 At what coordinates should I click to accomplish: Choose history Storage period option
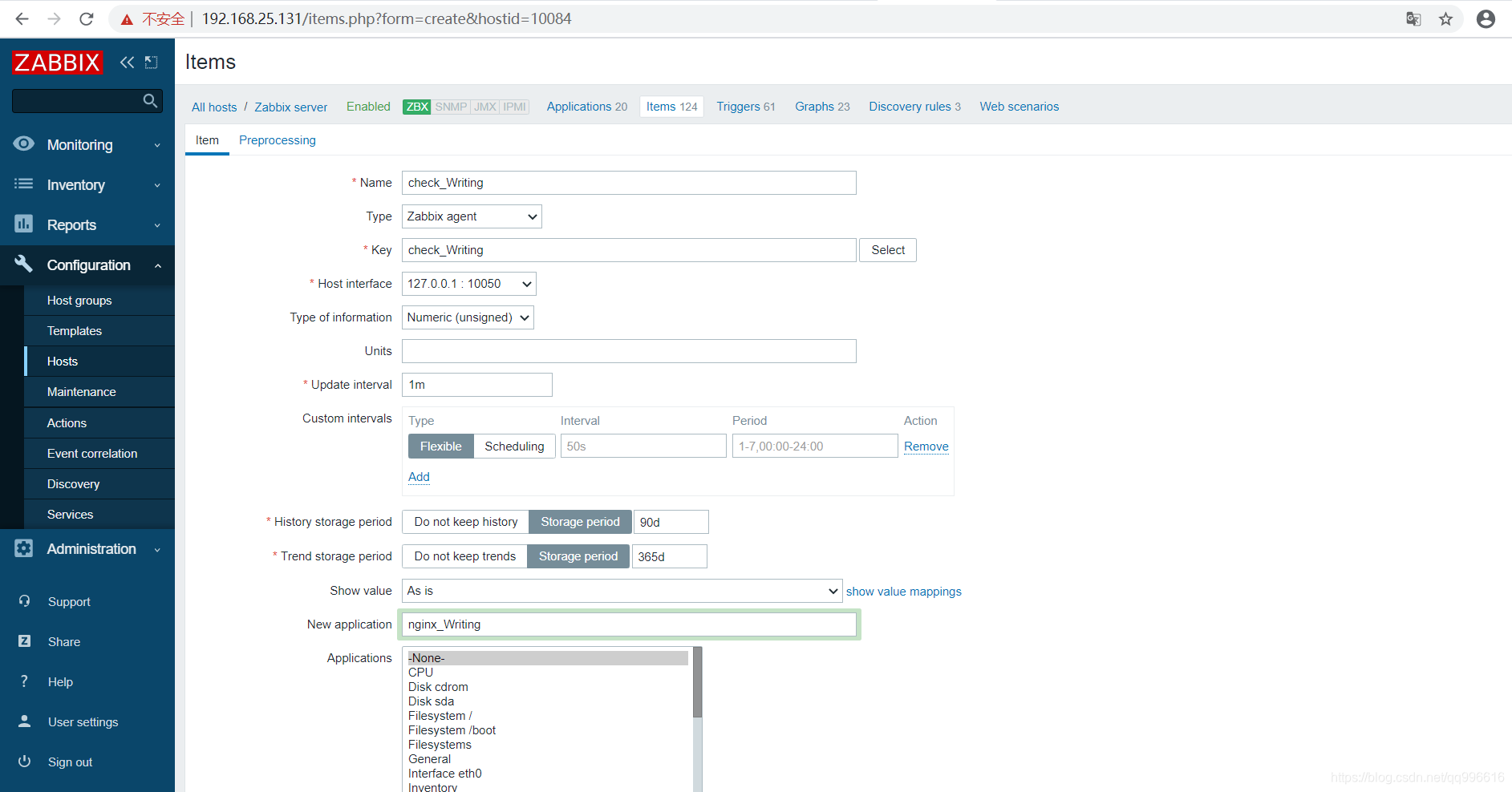(x=580, y=522)
